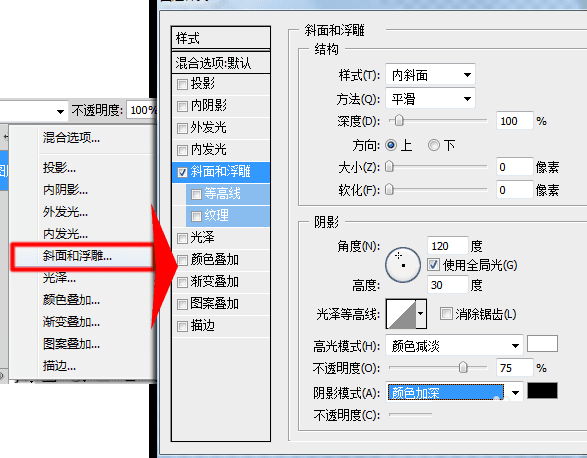Select the 下 direction radio button
The image size is (587, 458).
pyautogui.click(x=434, y=145)
